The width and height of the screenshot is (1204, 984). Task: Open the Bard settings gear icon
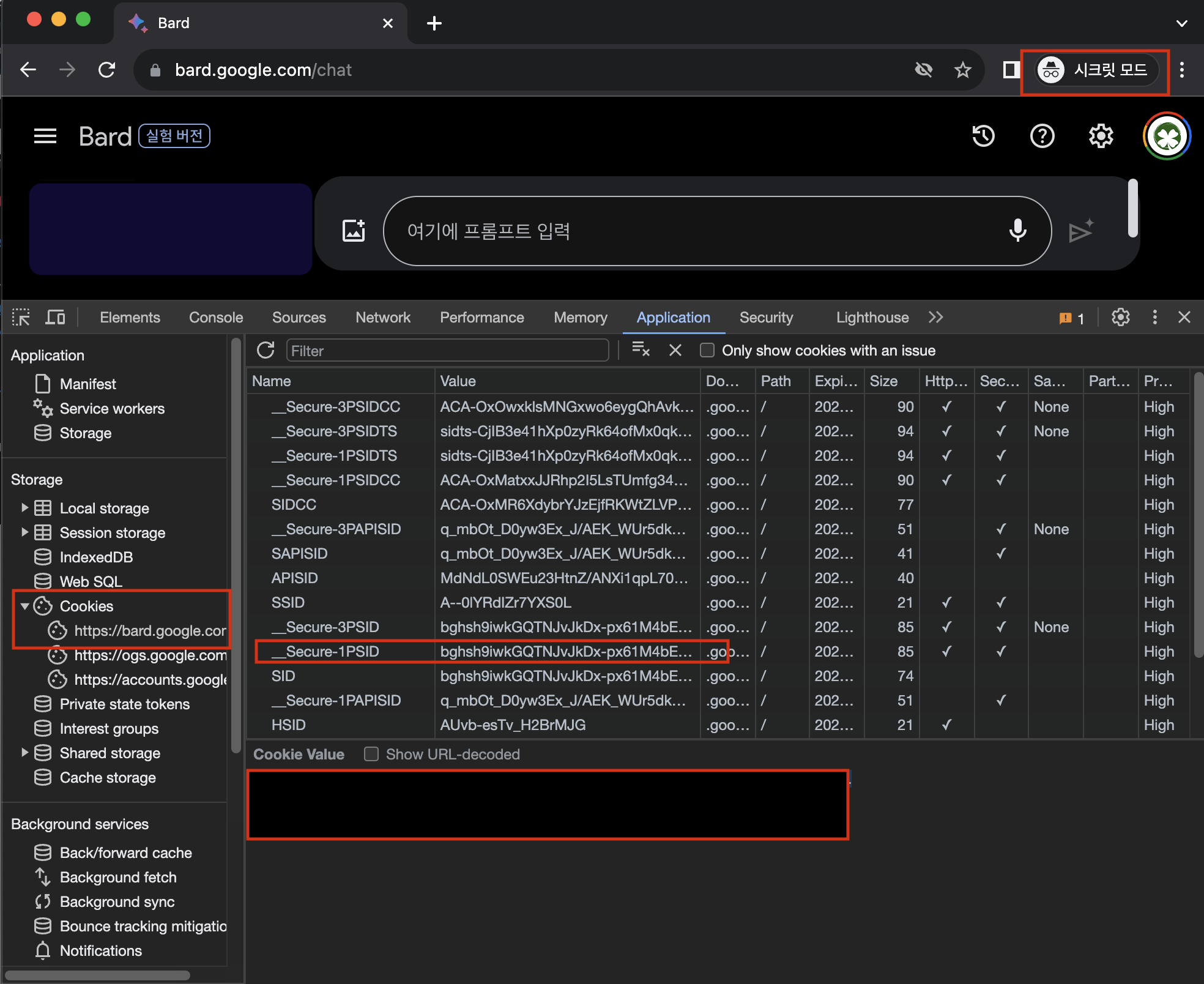click(x=1101, y=136)
